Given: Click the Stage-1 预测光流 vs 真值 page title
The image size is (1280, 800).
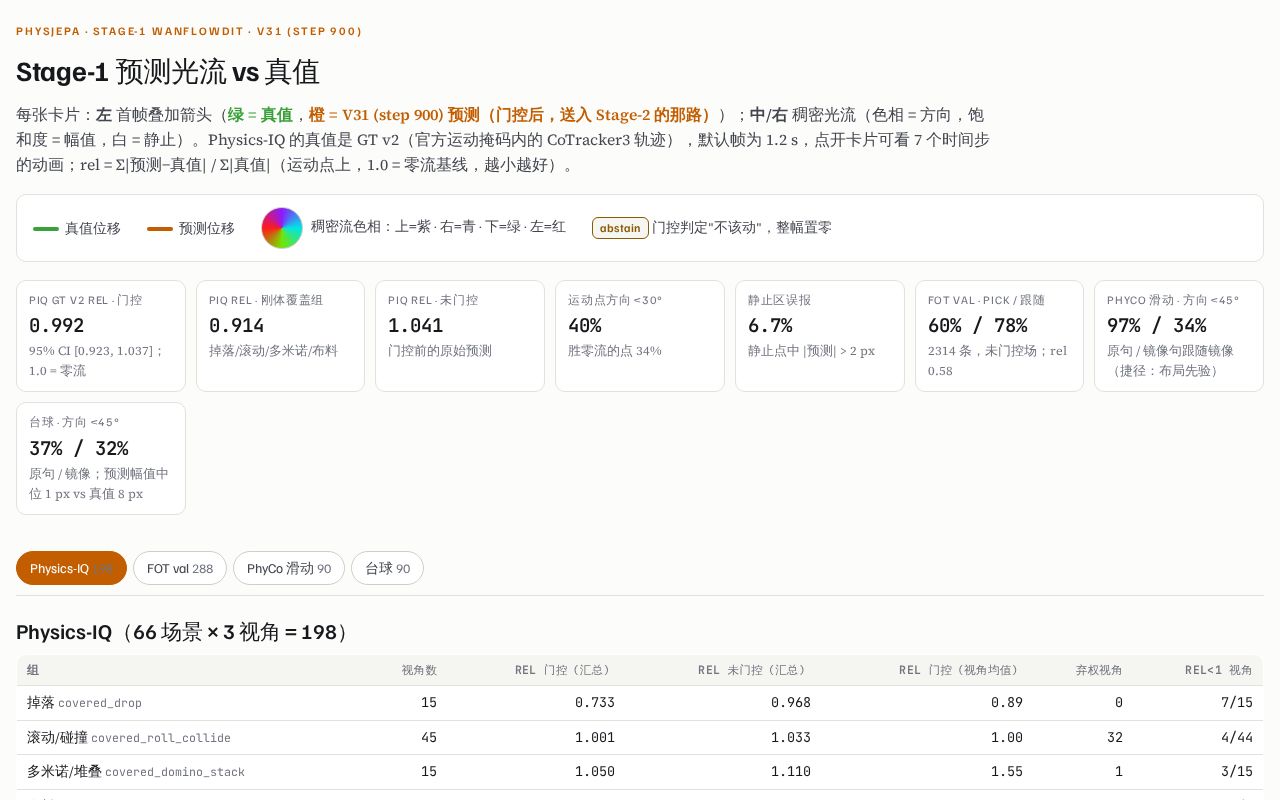Looking at the screenshot, I should (x=168, y=72).
